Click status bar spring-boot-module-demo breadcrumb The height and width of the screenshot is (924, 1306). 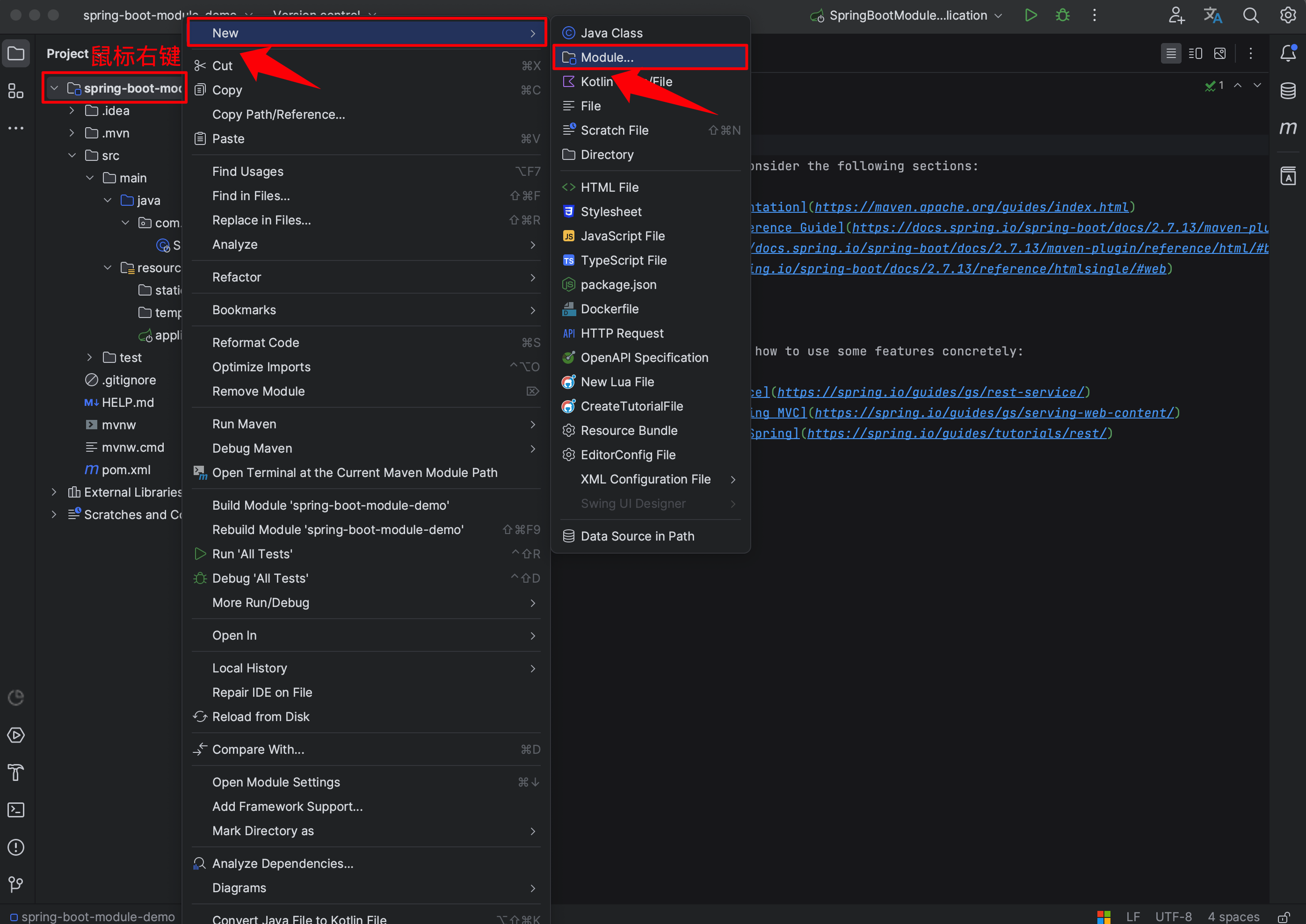92,917
